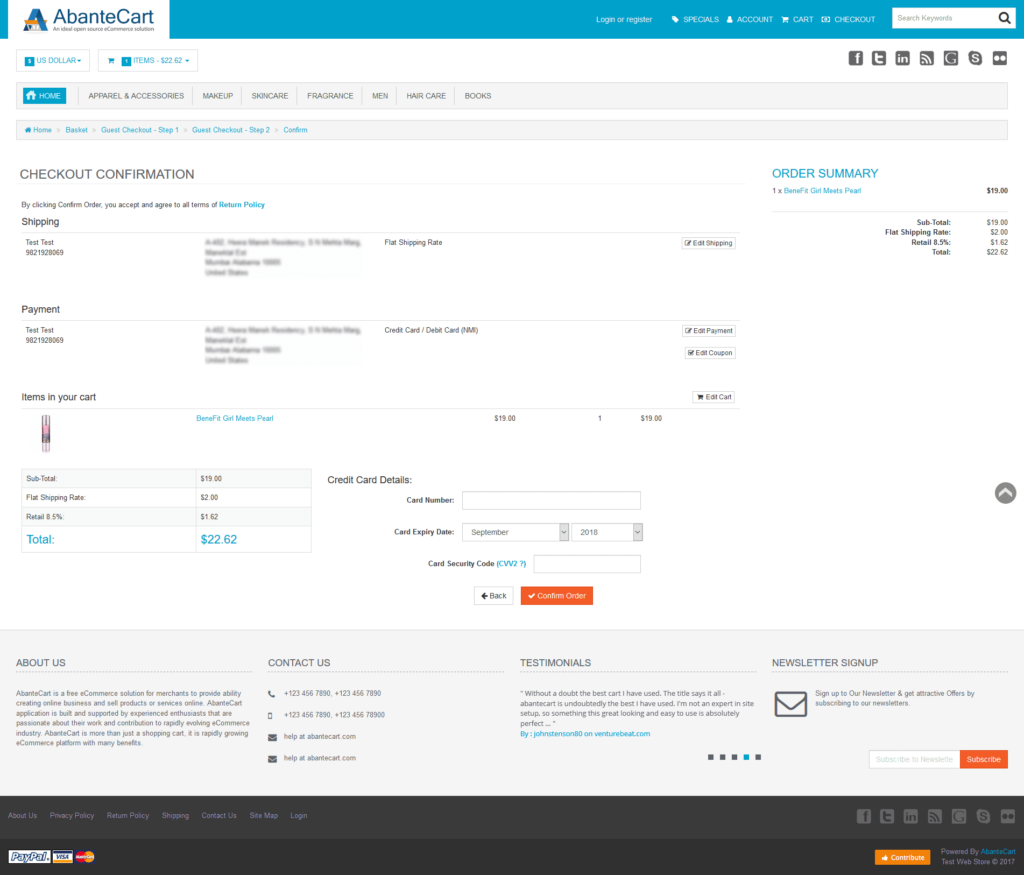This screenshot has width=1024, height=875.
Task: Focus the Search Keywords field
Action: 944,18
